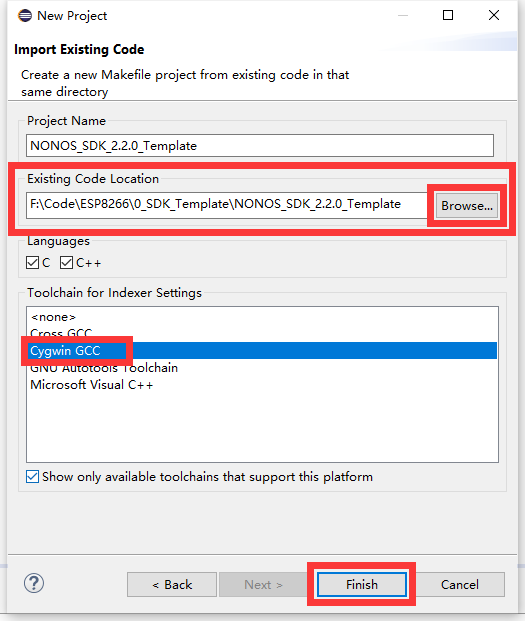Viewport: 525px width, 621px height.
Task: Click the Project Name text field
Action: click(260, 145)
